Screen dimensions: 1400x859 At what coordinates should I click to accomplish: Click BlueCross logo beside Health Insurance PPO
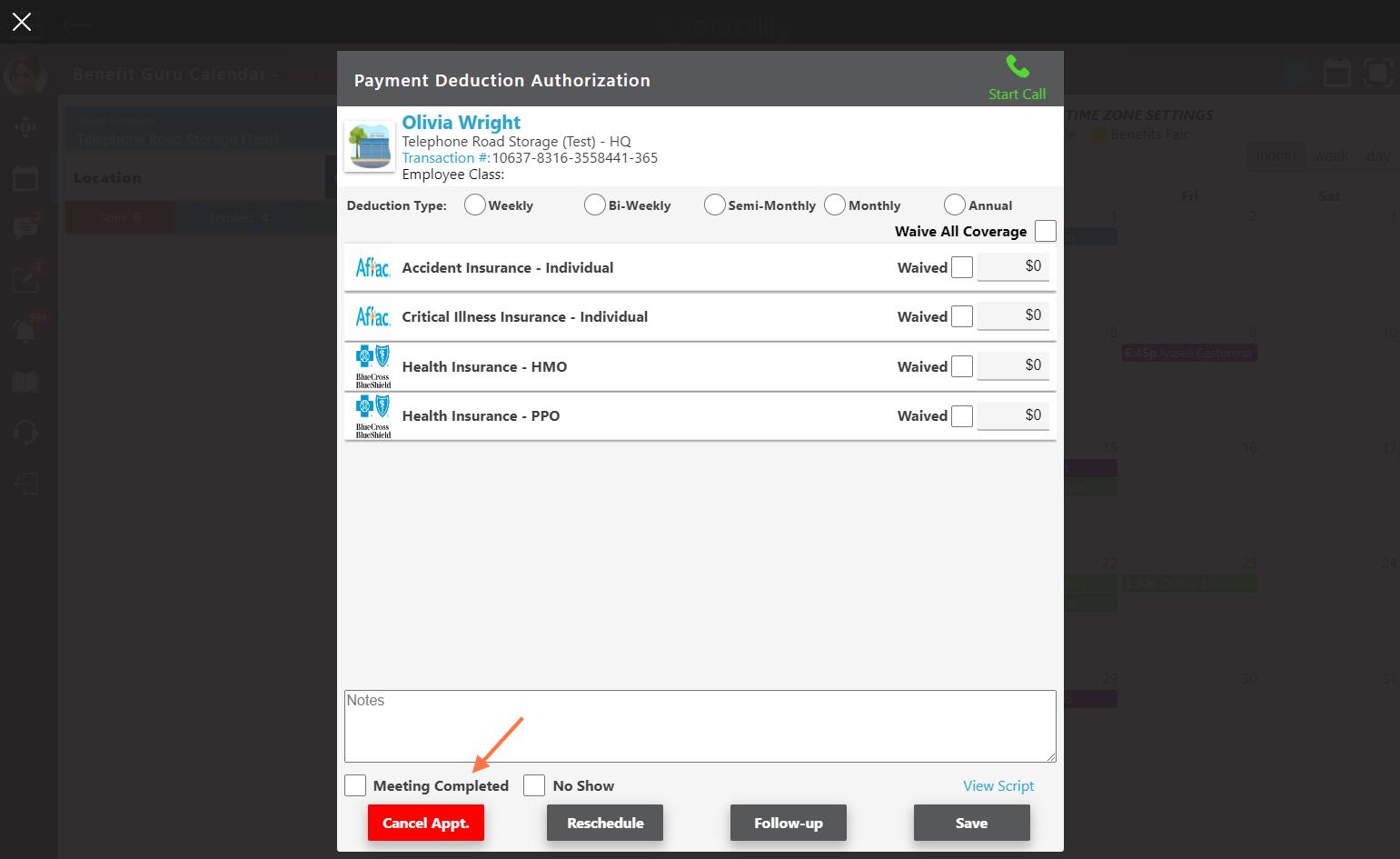(x=373, y=416)
